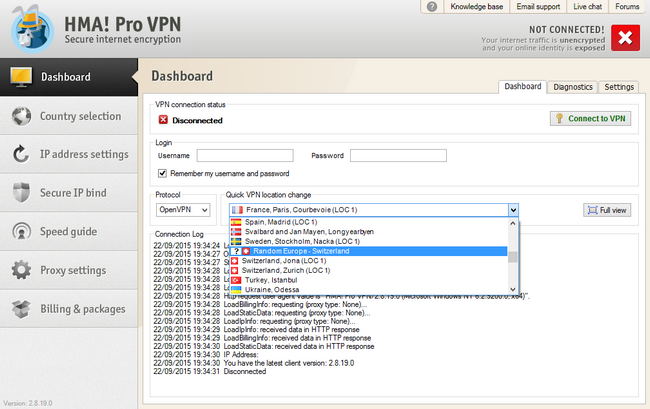This screenshot has height=409, width=650.
Task: Select Sweden, Stockholm, Nacka (LOC 1)
Action: (368, 241)
